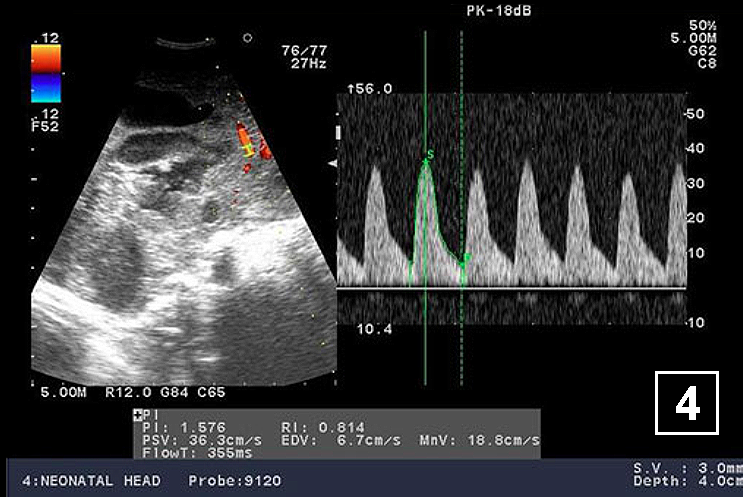The image size is (743, 497).
Task: Click the numbered 4 image box
Action: click(x=686, y=403)
